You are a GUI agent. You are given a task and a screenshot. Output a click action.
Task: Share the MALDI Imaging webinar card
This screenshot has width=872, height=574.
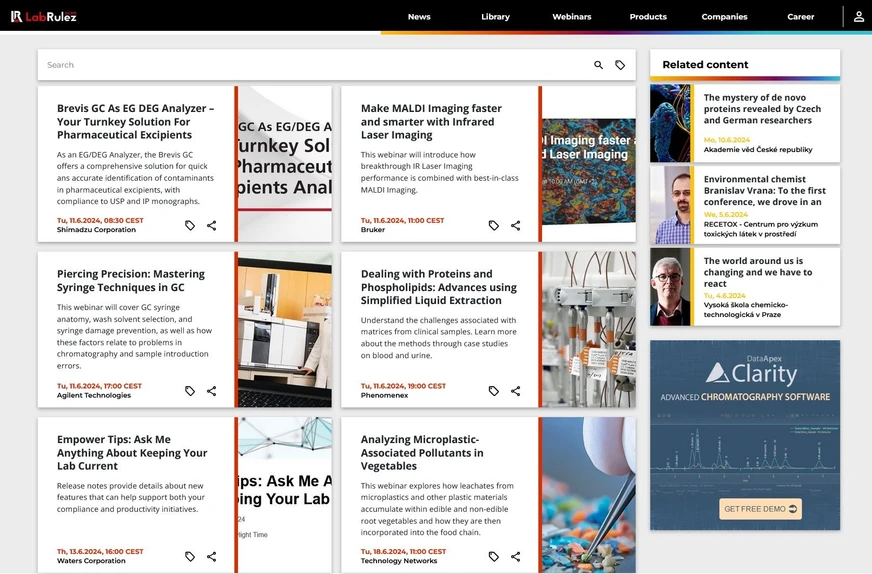point(516,225)
